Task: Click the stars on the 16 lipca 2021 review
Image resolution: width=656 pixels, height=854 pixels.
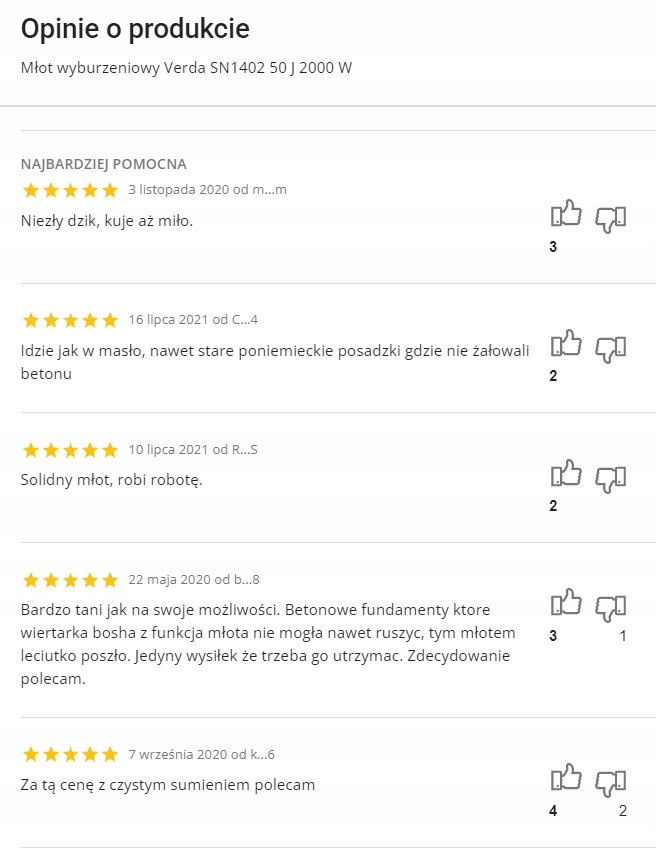Action: tap(70, 320)
